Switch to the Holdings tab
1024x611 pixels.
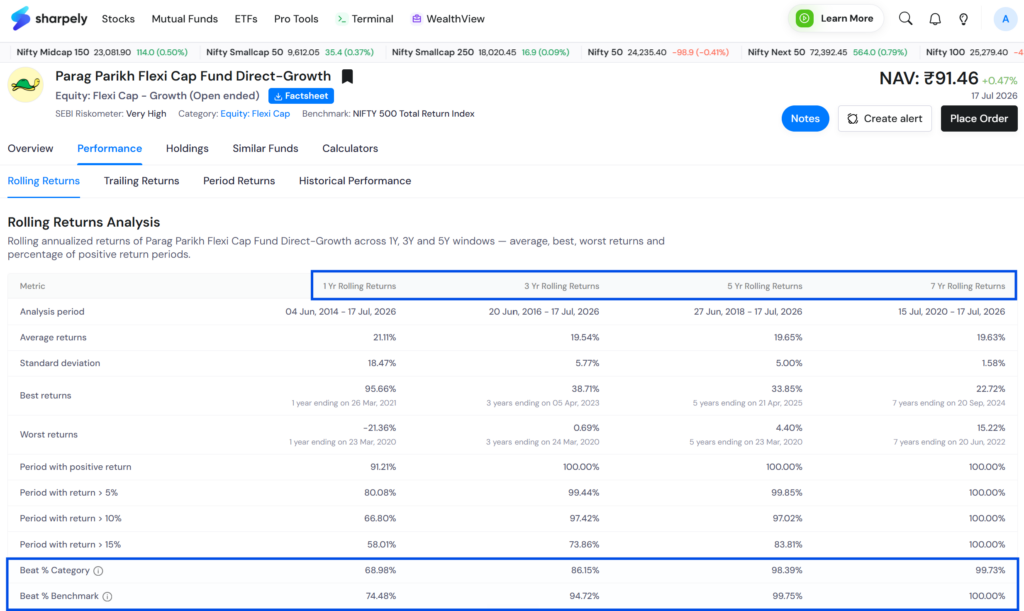pos(187,148)
